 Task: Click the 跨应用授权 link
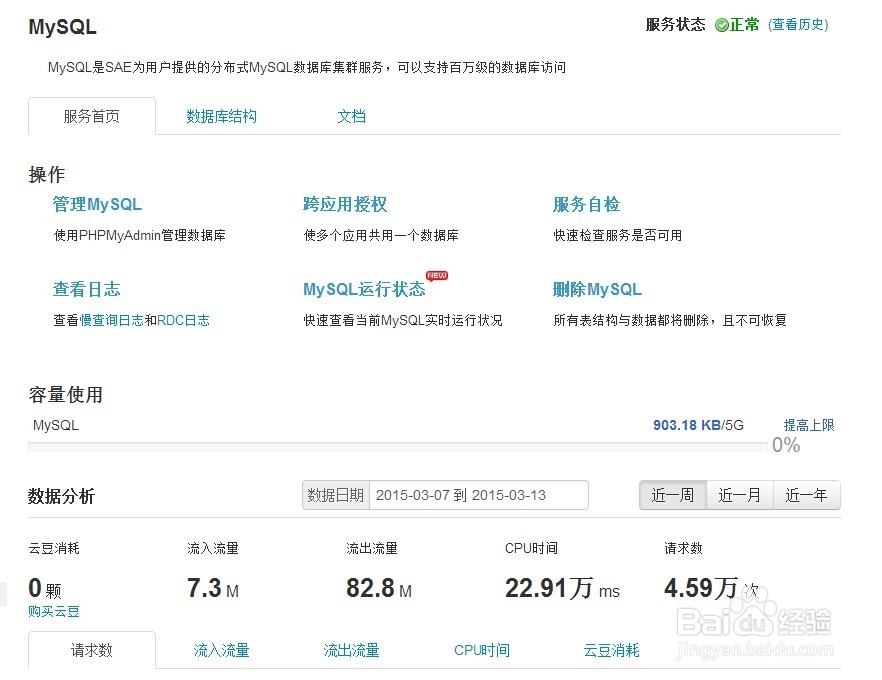tap(345, 204)
